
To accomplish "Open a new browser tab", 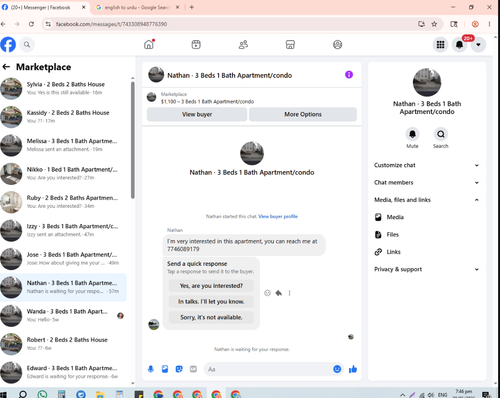I will (x=192, y=7).
